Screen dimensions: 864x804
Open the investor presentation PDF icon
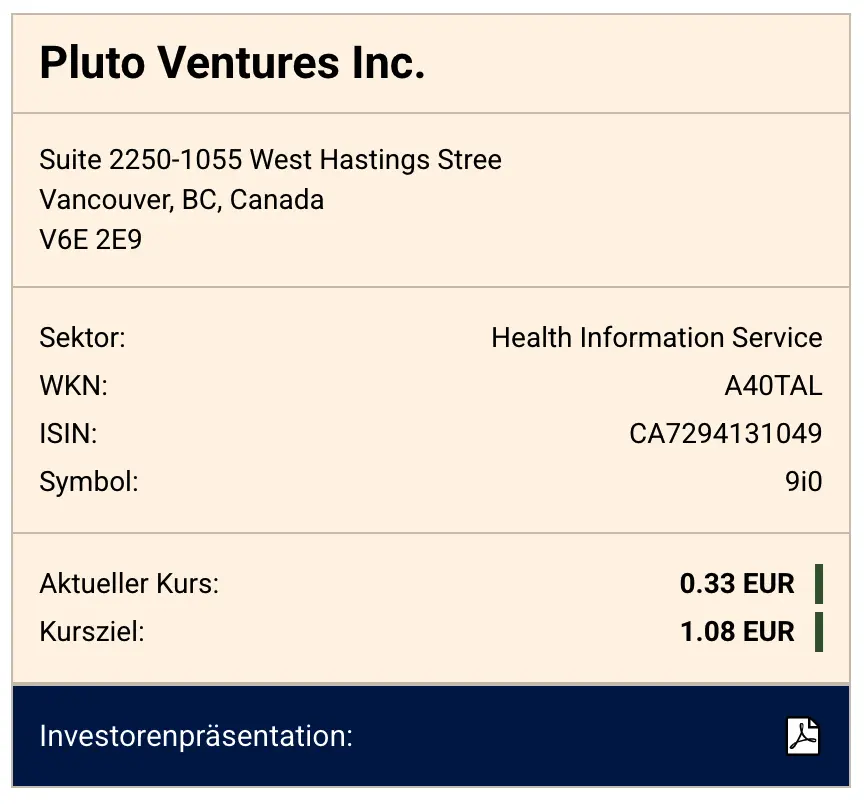coord(802,737)
